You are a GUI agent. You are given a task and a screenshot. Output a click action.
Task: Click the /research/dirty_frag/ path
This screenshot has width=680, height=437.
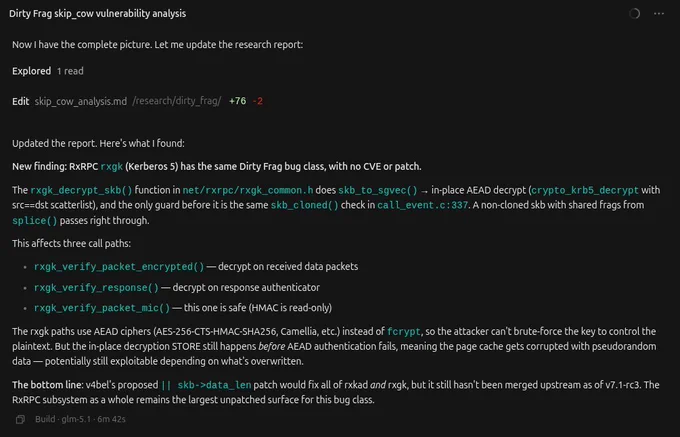(177, 101)
